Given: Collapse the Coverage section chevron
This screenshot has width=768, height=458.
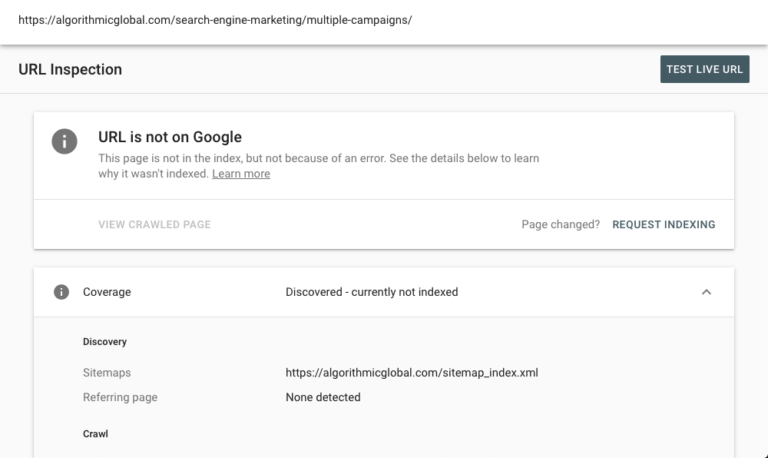Looking at the screenshot, I should click(706, 292).
